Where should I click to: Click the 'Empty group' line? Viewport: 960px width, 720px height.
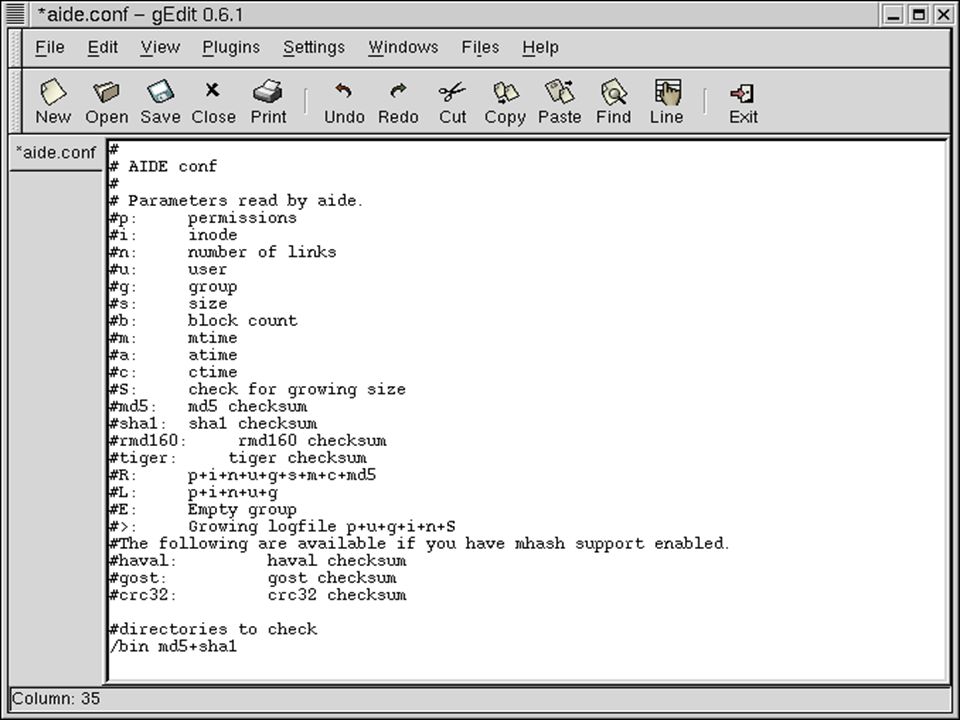coord(203,509)
